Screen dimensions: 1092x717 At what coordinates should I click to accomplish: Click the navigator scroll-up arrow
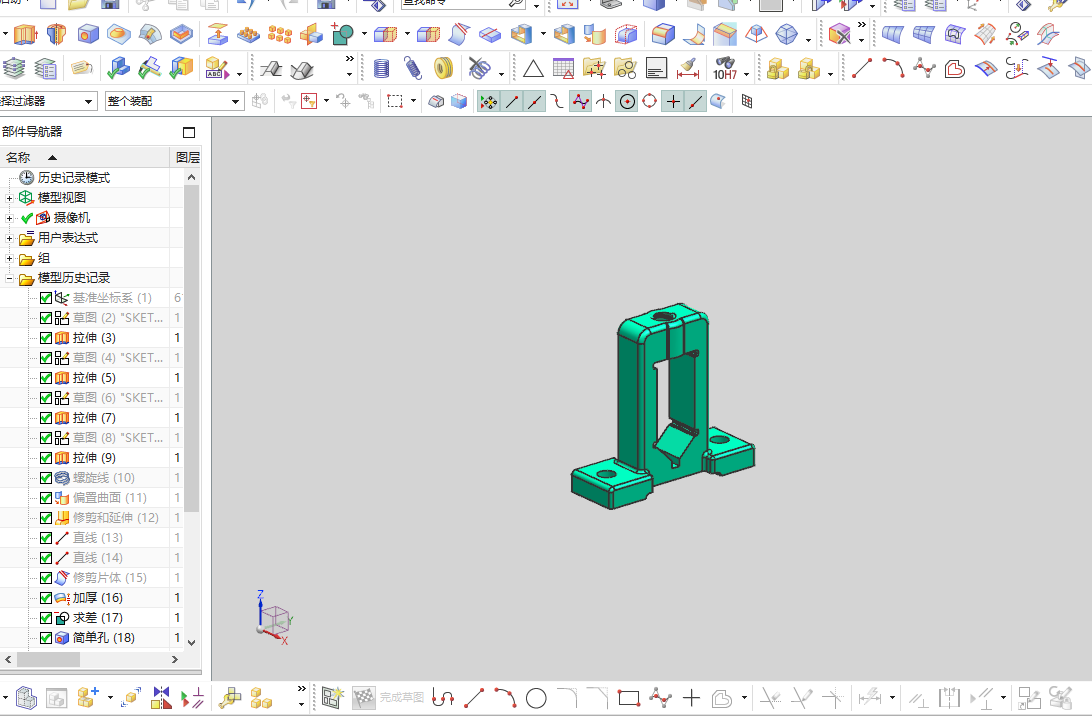click(x=192, y=178)
